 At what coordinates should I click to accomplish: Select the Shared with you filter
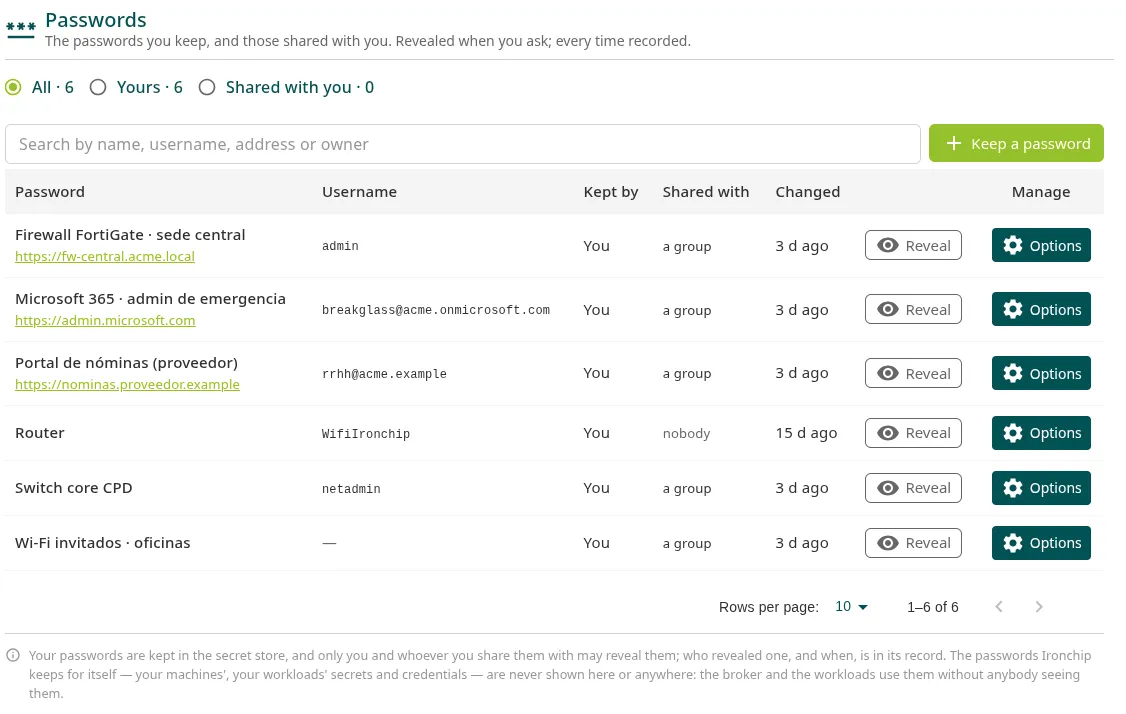(207, 88)
